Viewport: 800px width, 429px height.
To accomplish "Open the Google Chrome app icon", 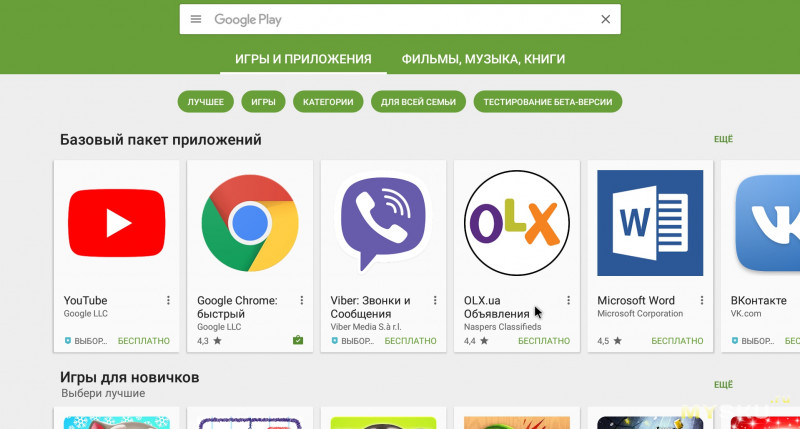I will (x=249, y=222).
